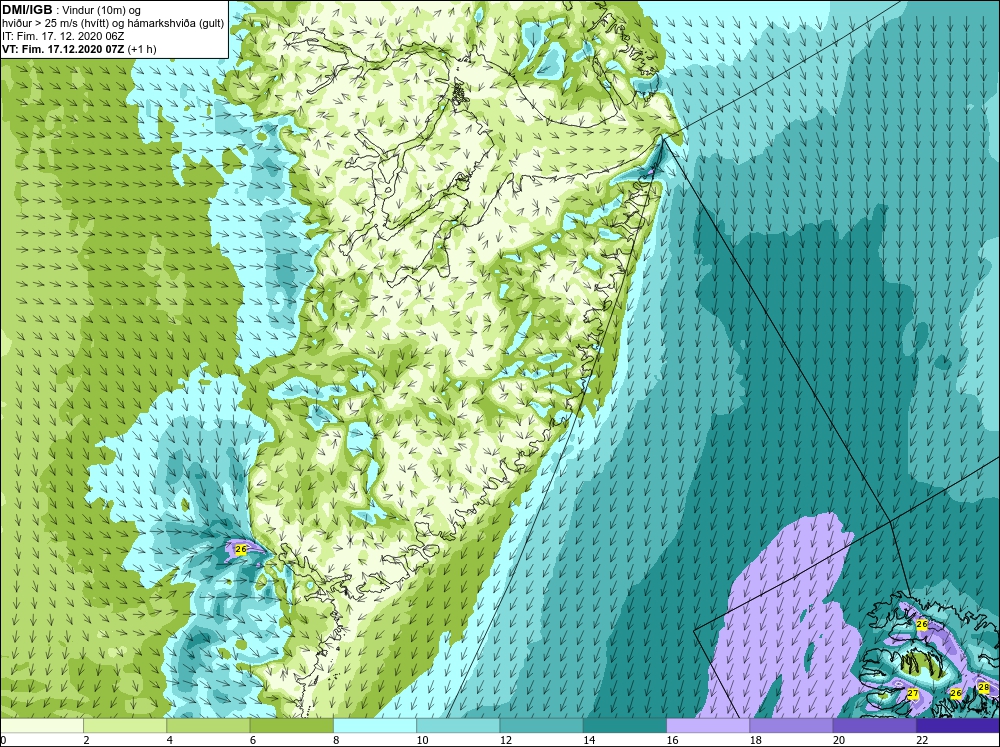Click the legend scale label "4"

[170, 740]
